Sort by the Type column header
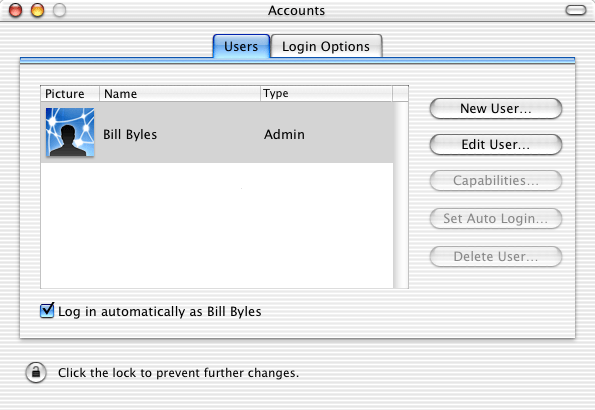 326,93
